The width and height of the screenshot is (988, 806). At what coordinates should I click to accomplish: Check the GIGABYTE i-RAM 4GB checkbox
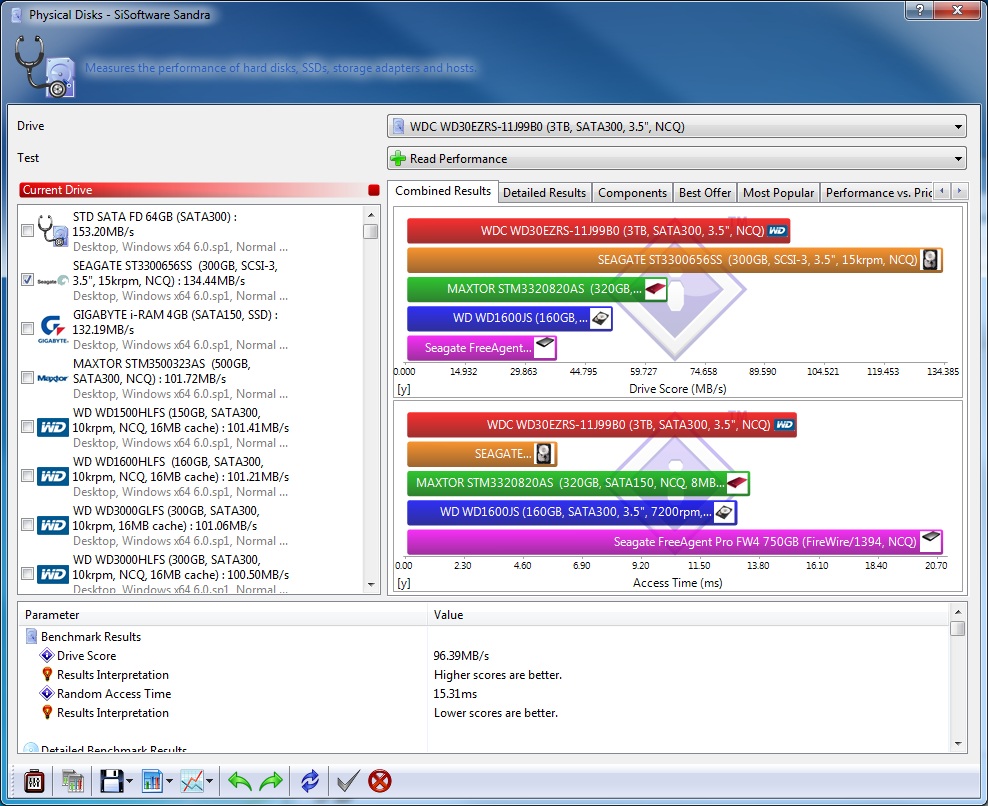pos(27,328)
